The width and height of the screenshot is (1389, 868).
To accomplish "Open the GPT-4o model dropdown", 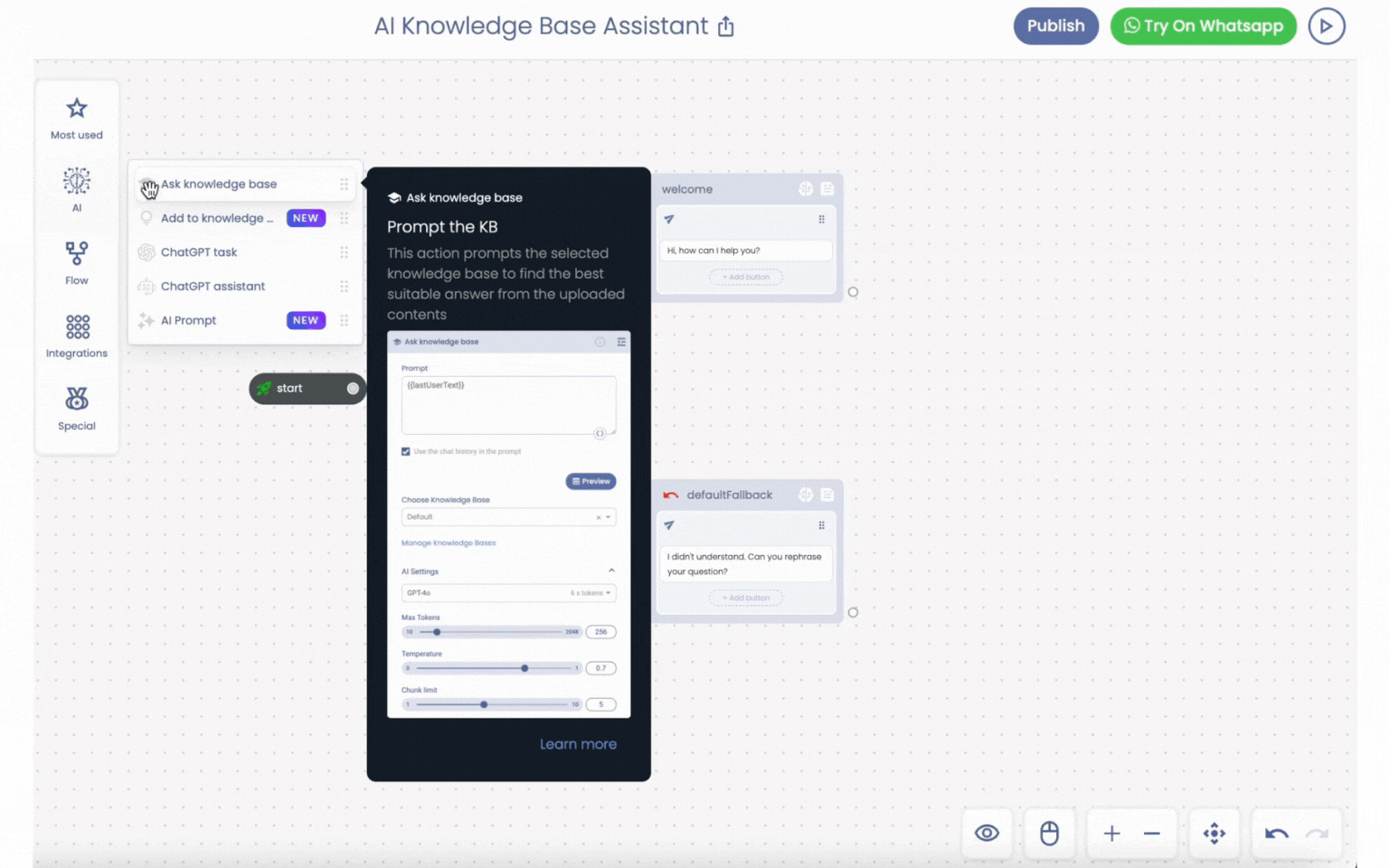I will pyautogui.click(x=508, y=593).
